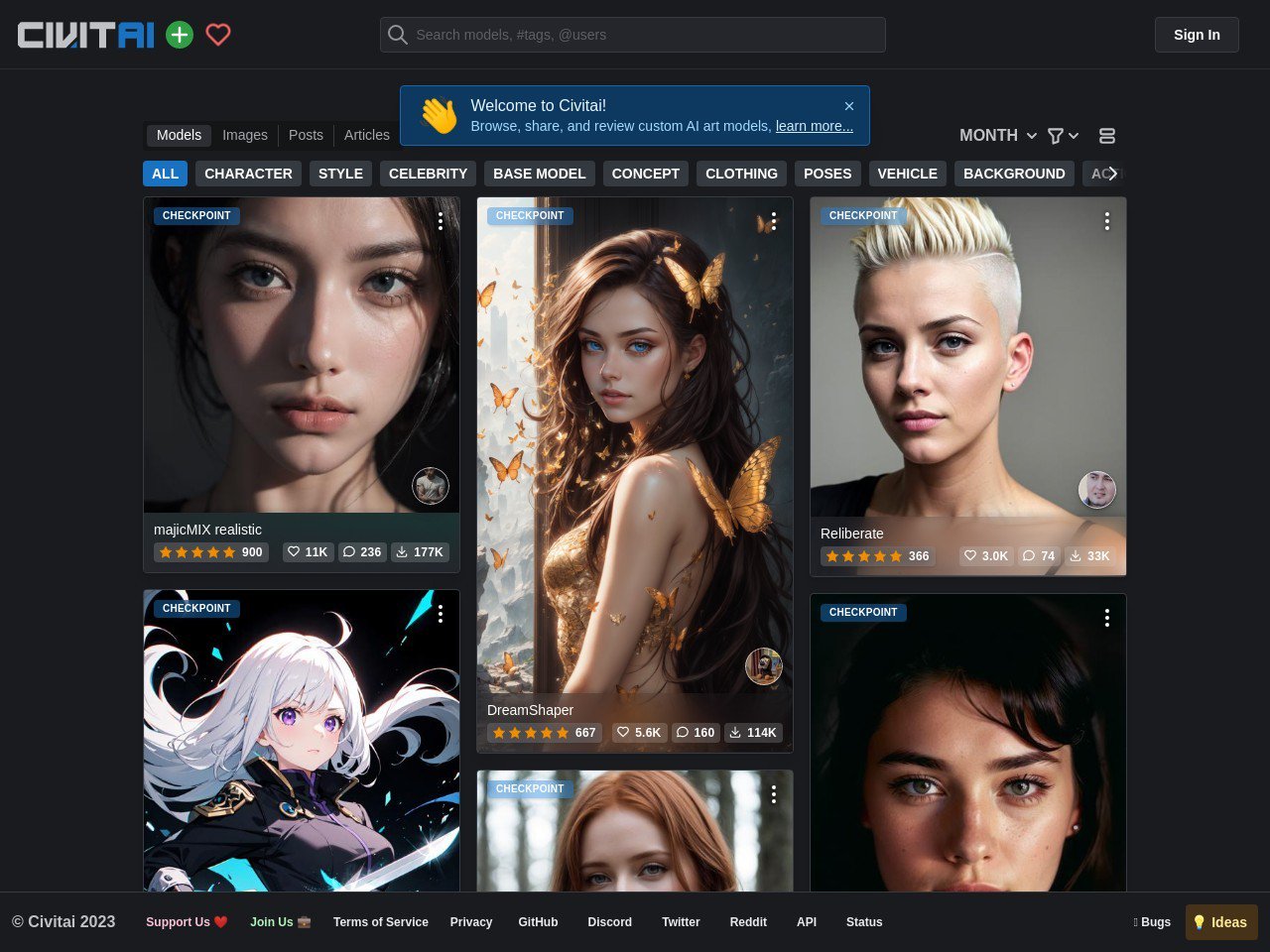
Task: Click DreamShaper creator avatar
Action: 764,666
